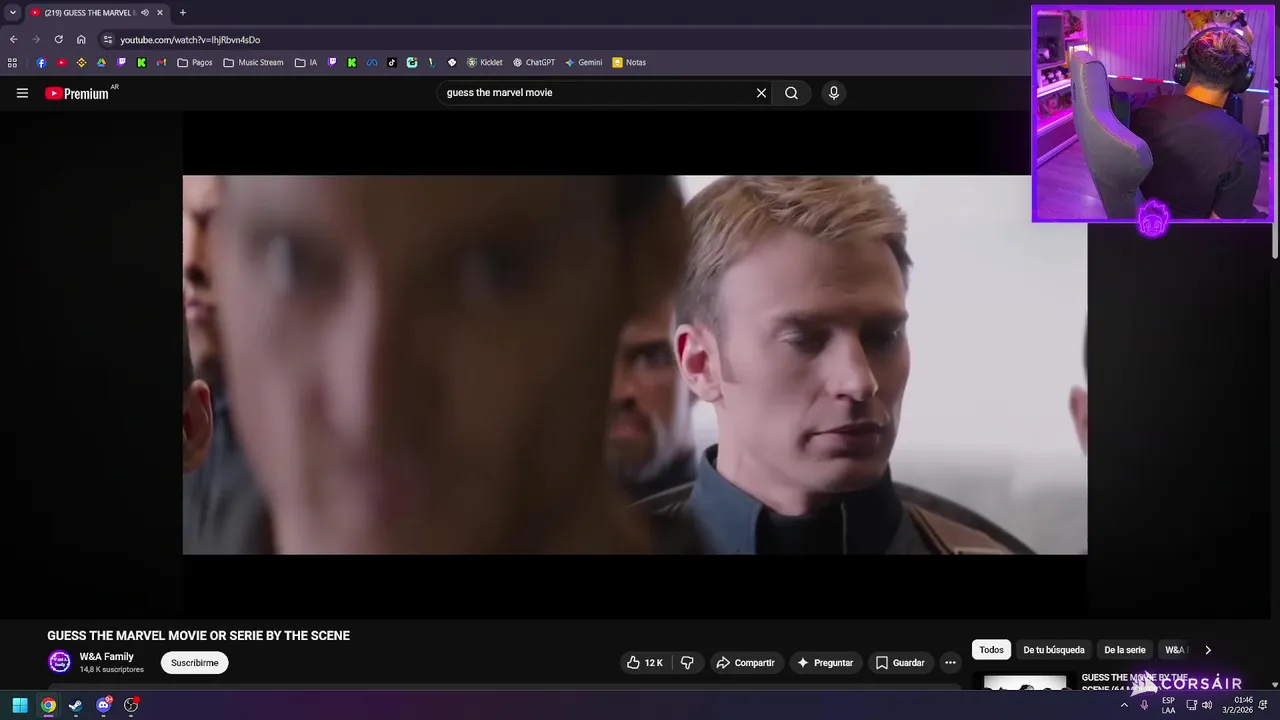This screenshot has height=720, width=1280.
Task: Open the Meta bookmark icon
Action: click(x=372, y=62)
